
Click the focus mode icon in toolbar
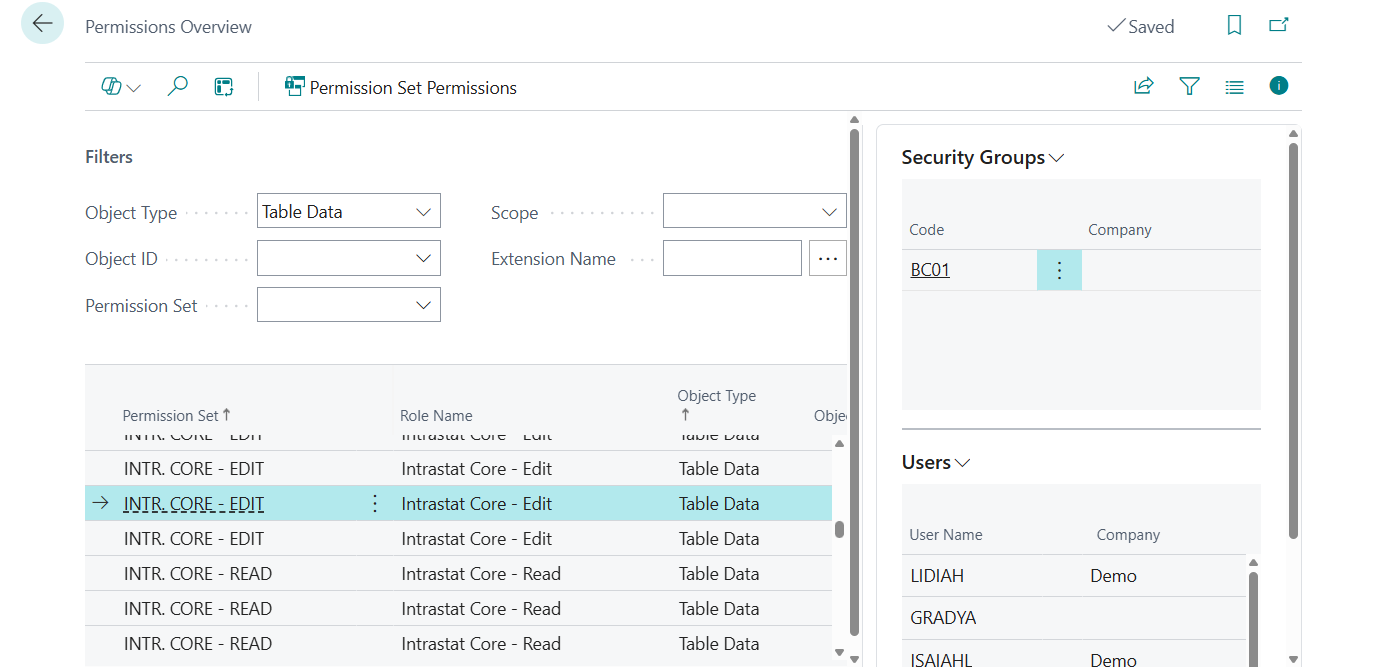pos(223,86)
